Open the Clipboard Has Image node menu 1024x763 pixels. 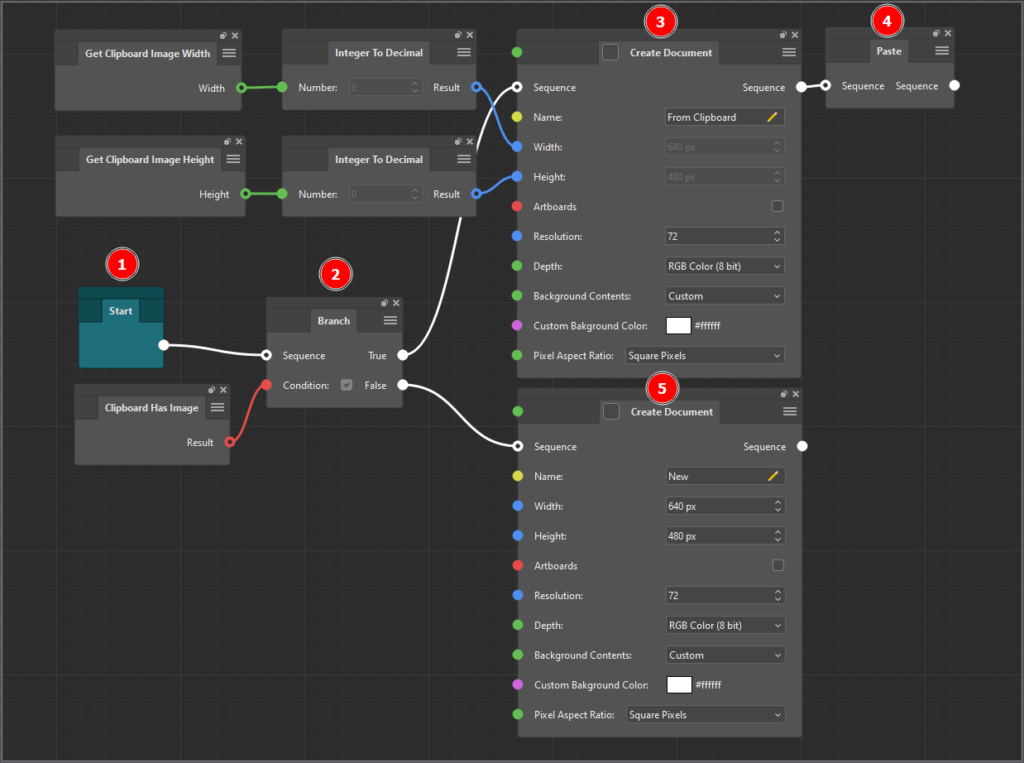click(x=217, y=407)
